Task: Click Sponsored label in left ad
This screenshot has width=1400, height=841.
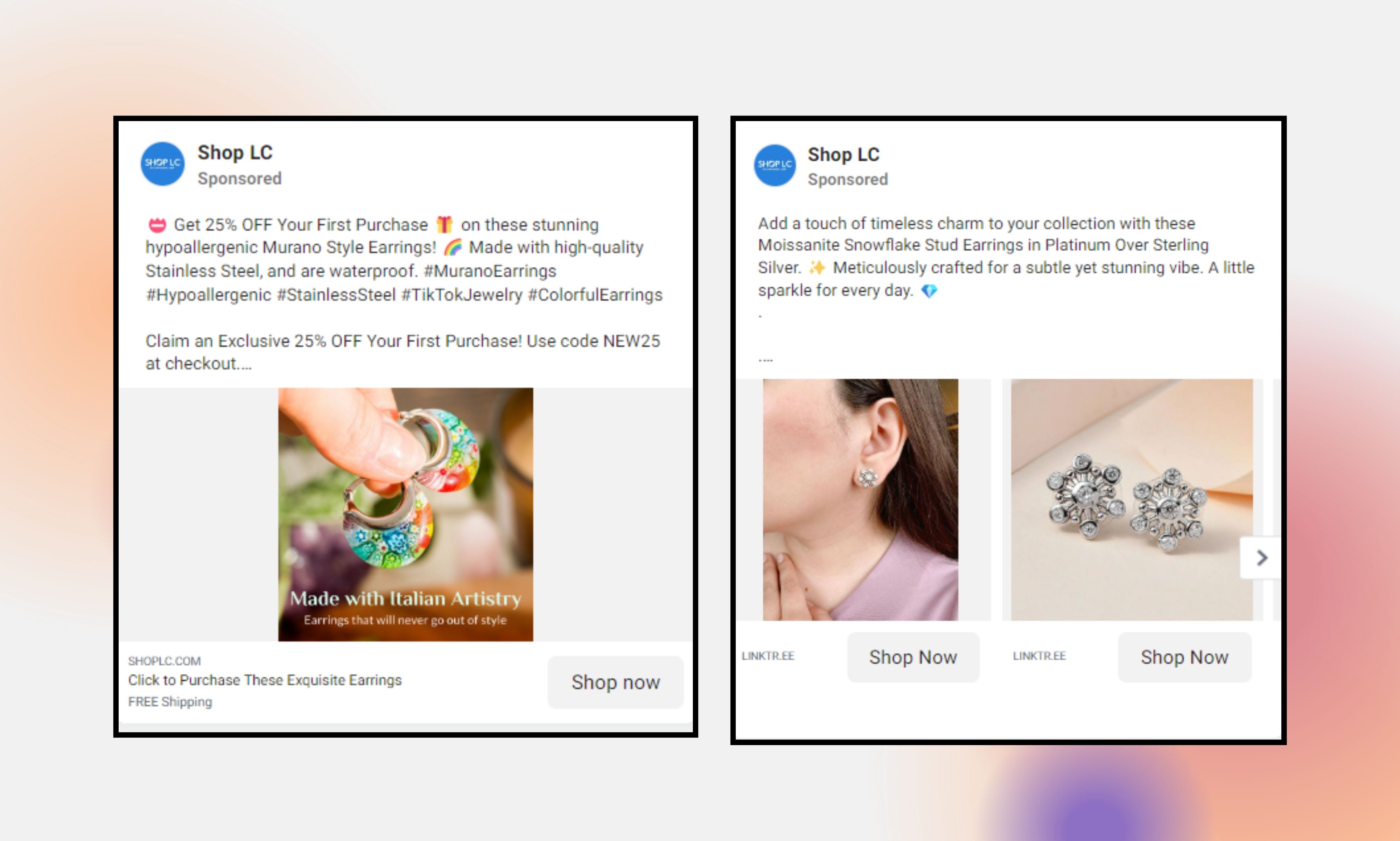Action: [x=239, y=178]
